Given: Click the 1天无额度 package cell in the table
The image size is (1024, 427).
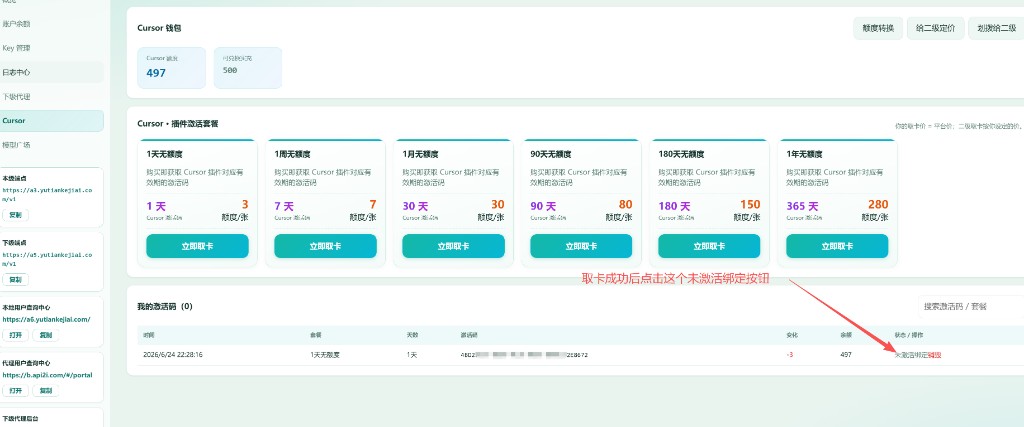Looking at the screenshot, I should point(325,355).
